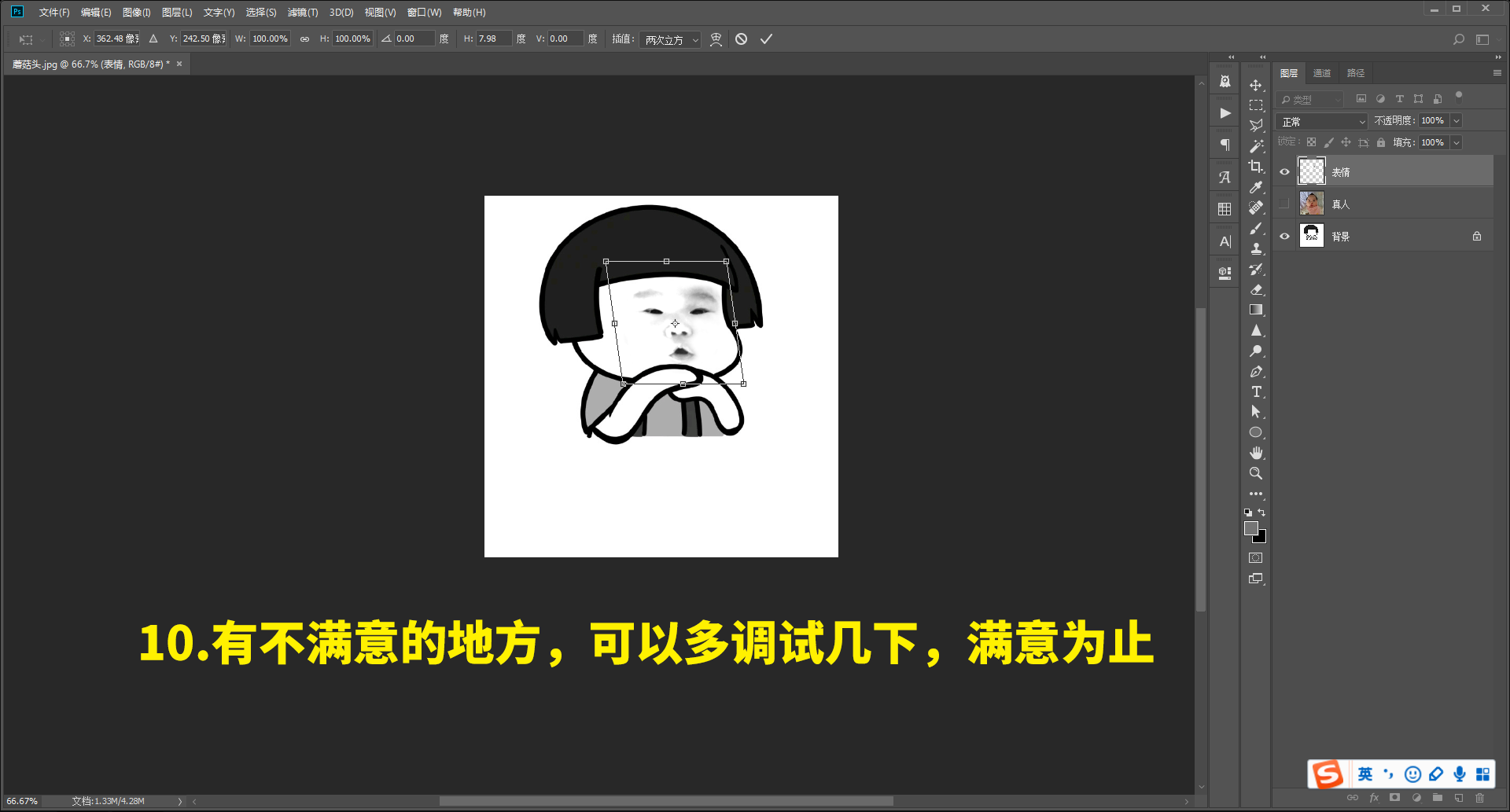This screenshot has width=1510, height=812.
Task: Select the Clone Stamp tool
Action: coord(1256,248)
